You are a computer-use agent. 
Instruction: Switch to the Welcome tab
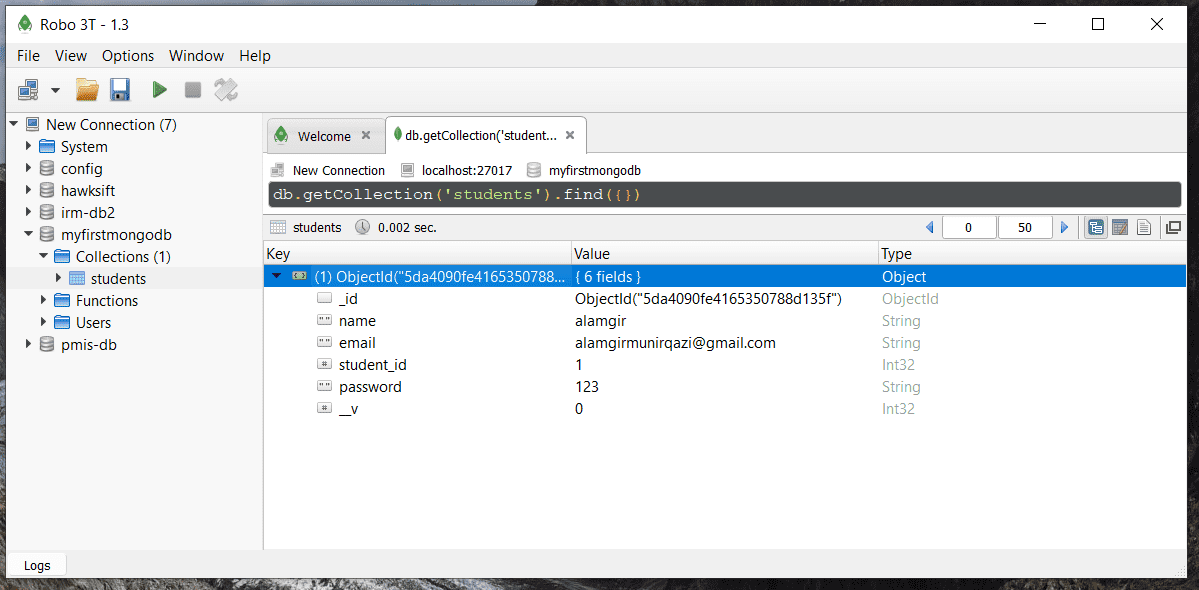pos(323,136)
